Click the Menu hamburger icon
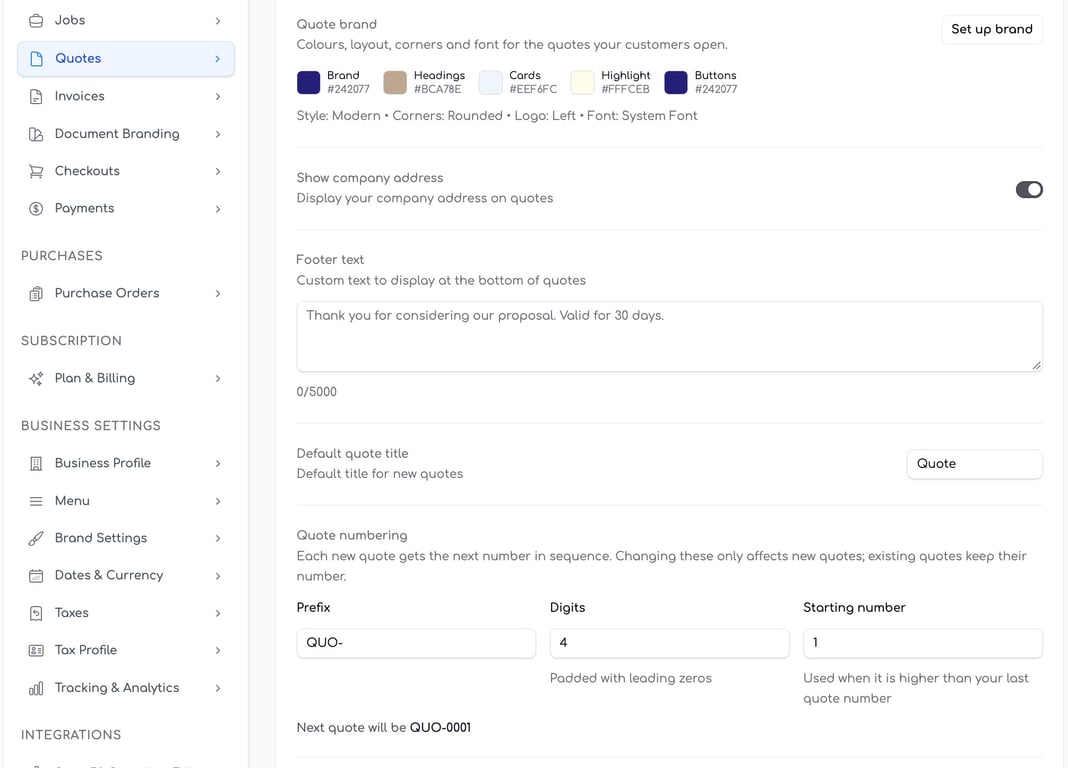 [36, 501]
